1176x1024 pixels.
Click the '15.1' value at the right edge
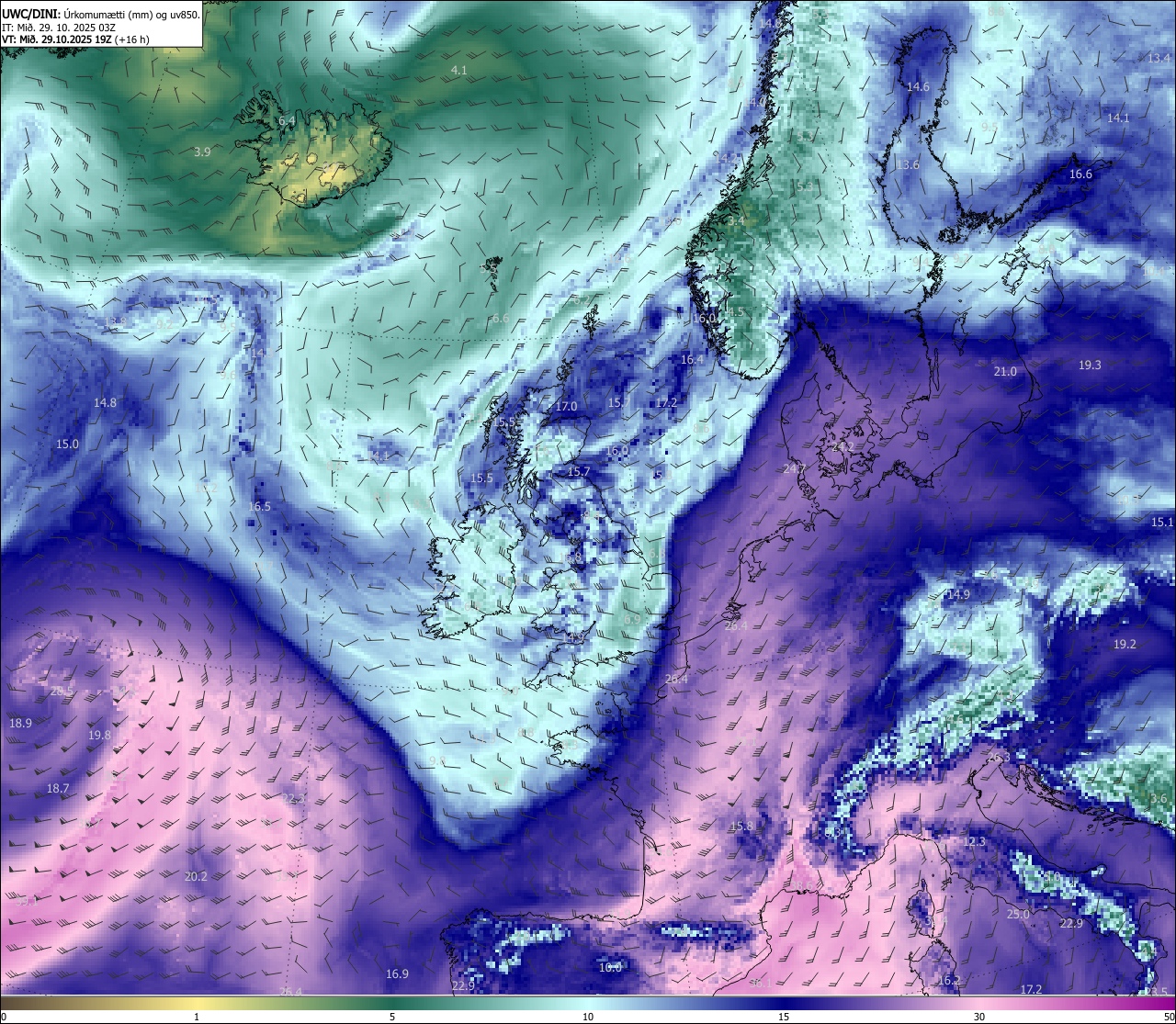[1161, 522]
